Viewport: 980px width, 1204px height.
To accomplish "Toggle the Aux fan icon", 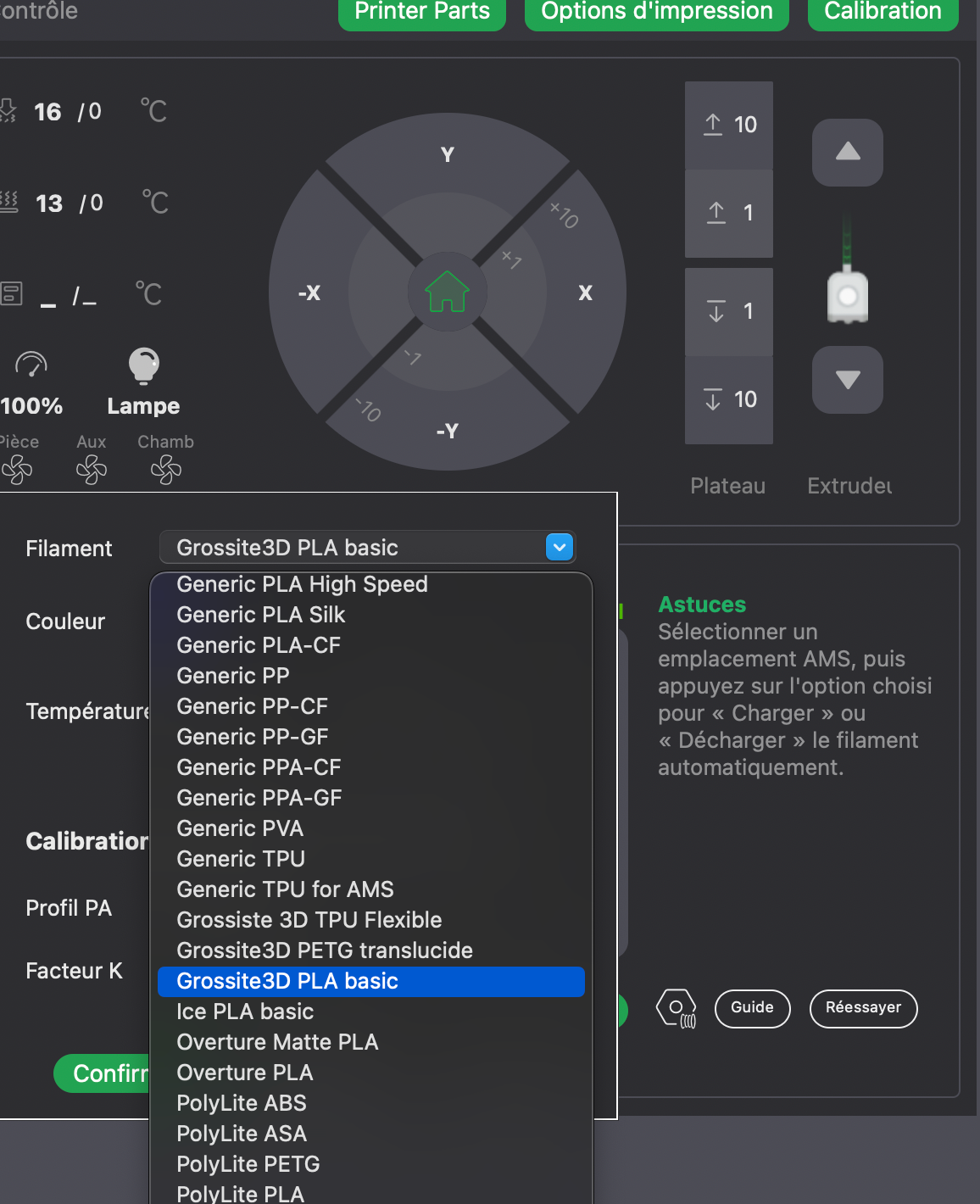I will [x=92, y=470].
